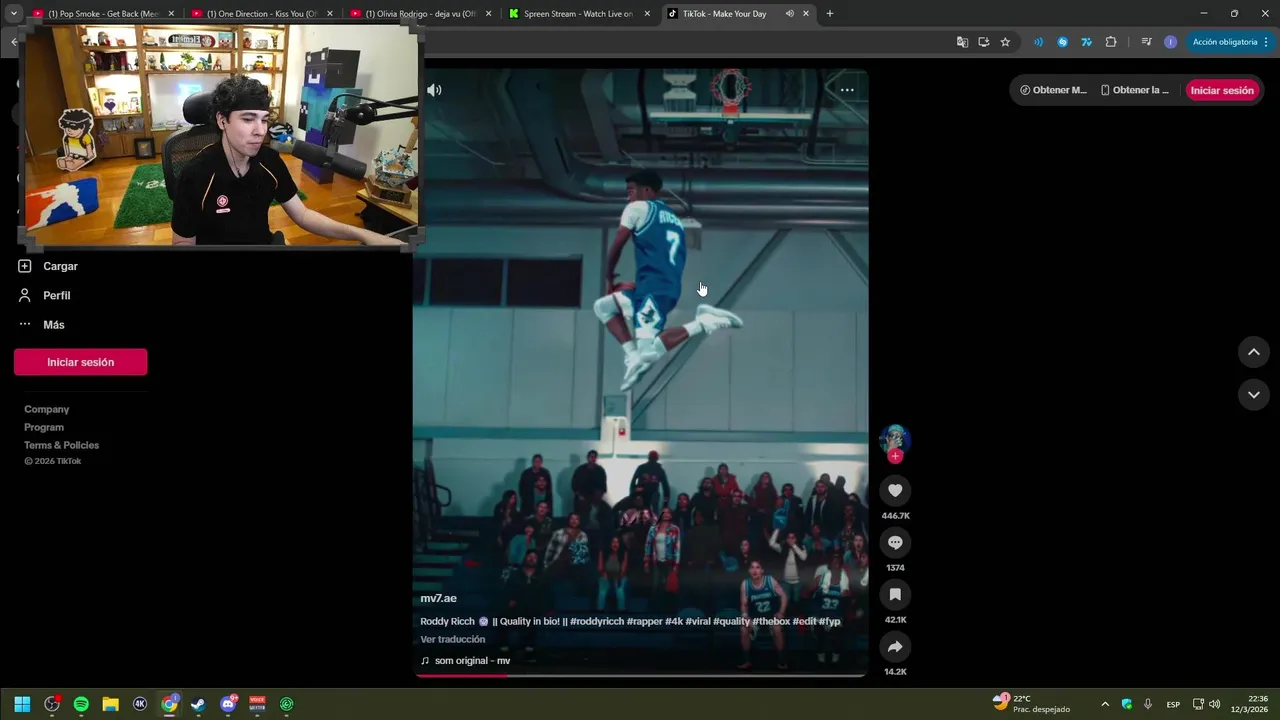Show hidden system tray icons
Image resolution: width=1280 pixels, height=720 pixels.
coord(1105,704)
